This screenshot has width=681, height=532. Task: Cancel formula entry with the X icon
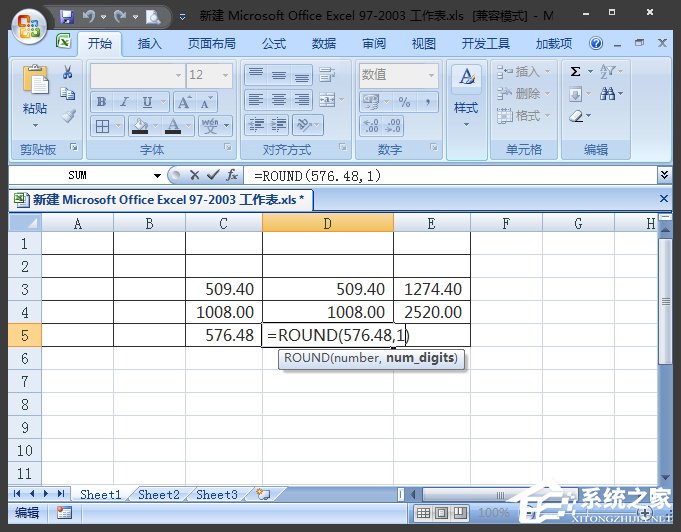coord(195,175)
